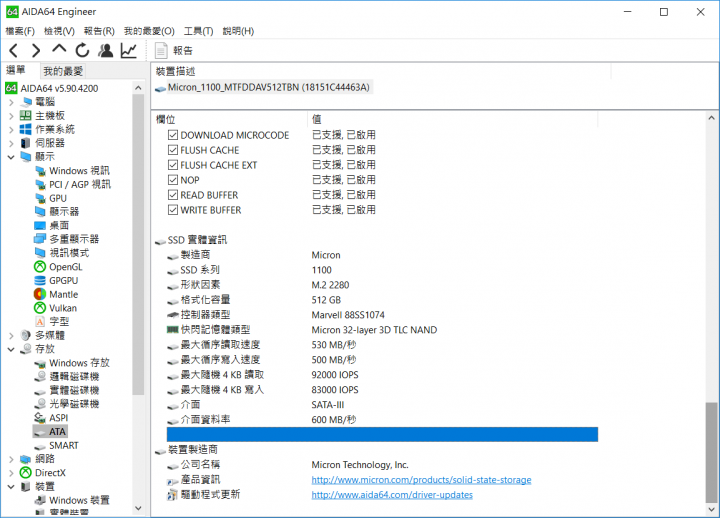
Task: Go back with the left arrow toolbar icon
Action: click(x=14, y=50)
